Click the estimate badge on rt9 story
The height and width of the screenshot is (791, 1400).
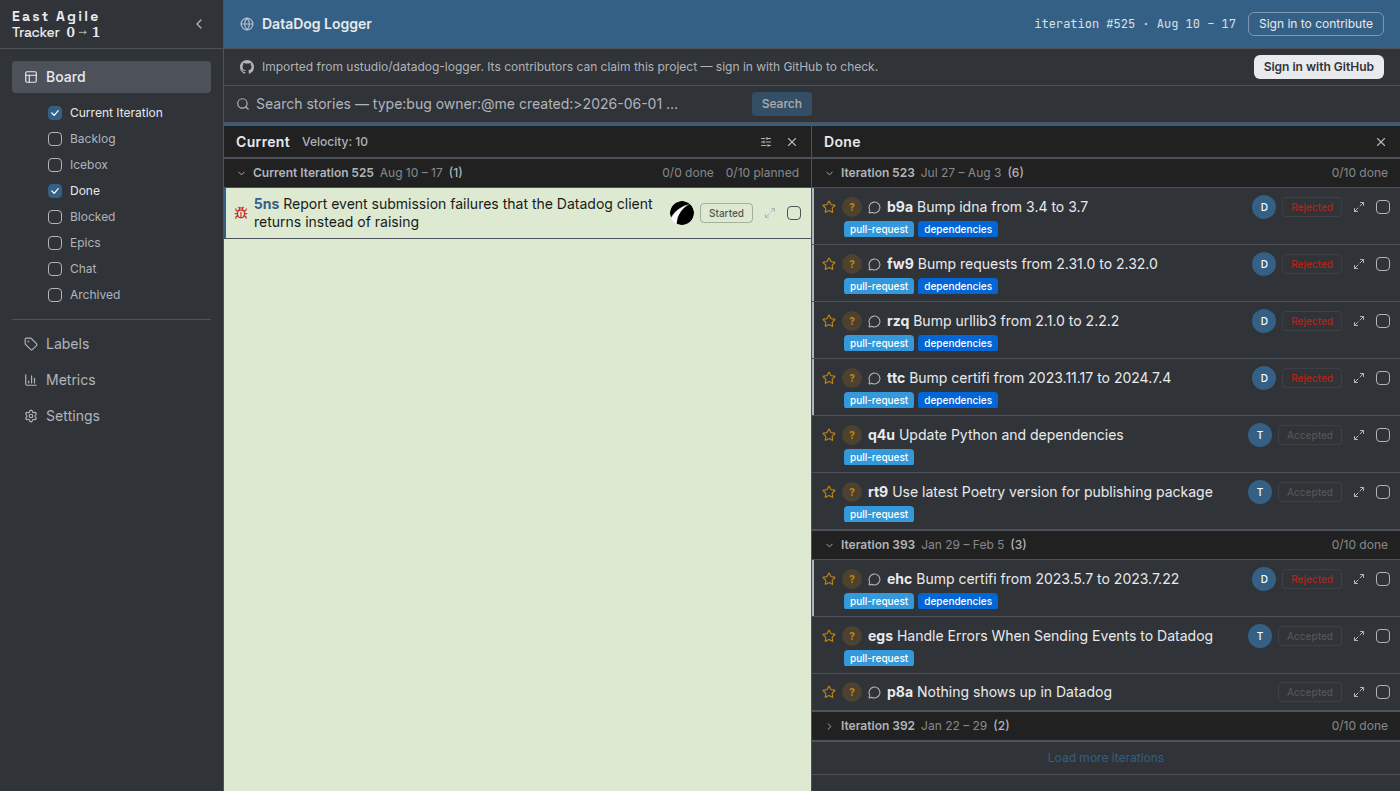coord(852,492)
